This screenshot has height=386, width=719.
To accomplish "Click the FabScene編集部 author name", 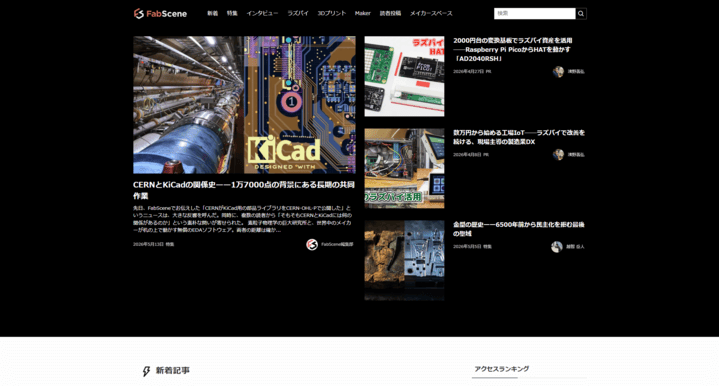I will (x=337, y=244).
